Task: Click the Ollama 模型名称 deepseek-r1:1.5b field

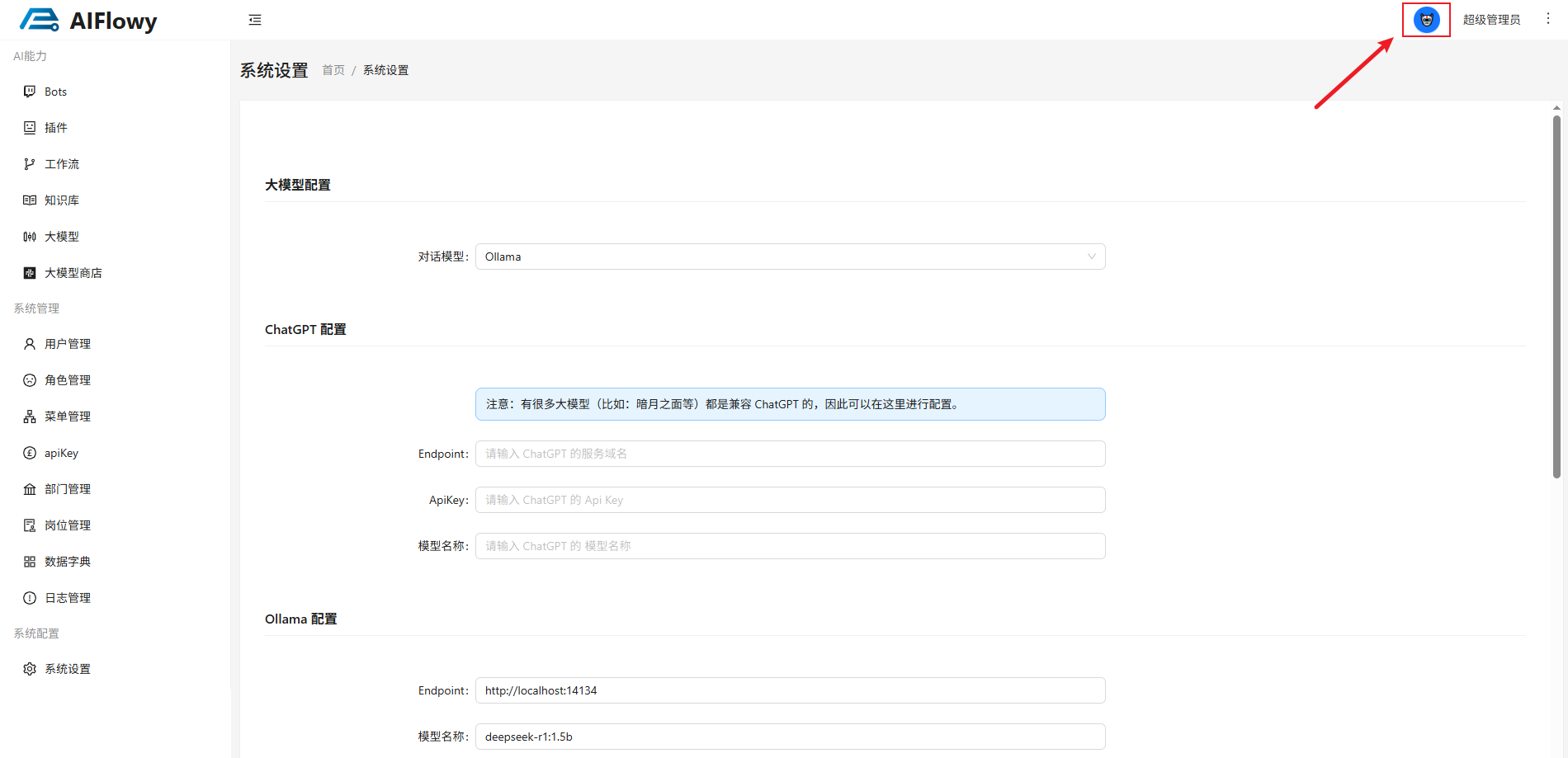Action: [790, 737]
